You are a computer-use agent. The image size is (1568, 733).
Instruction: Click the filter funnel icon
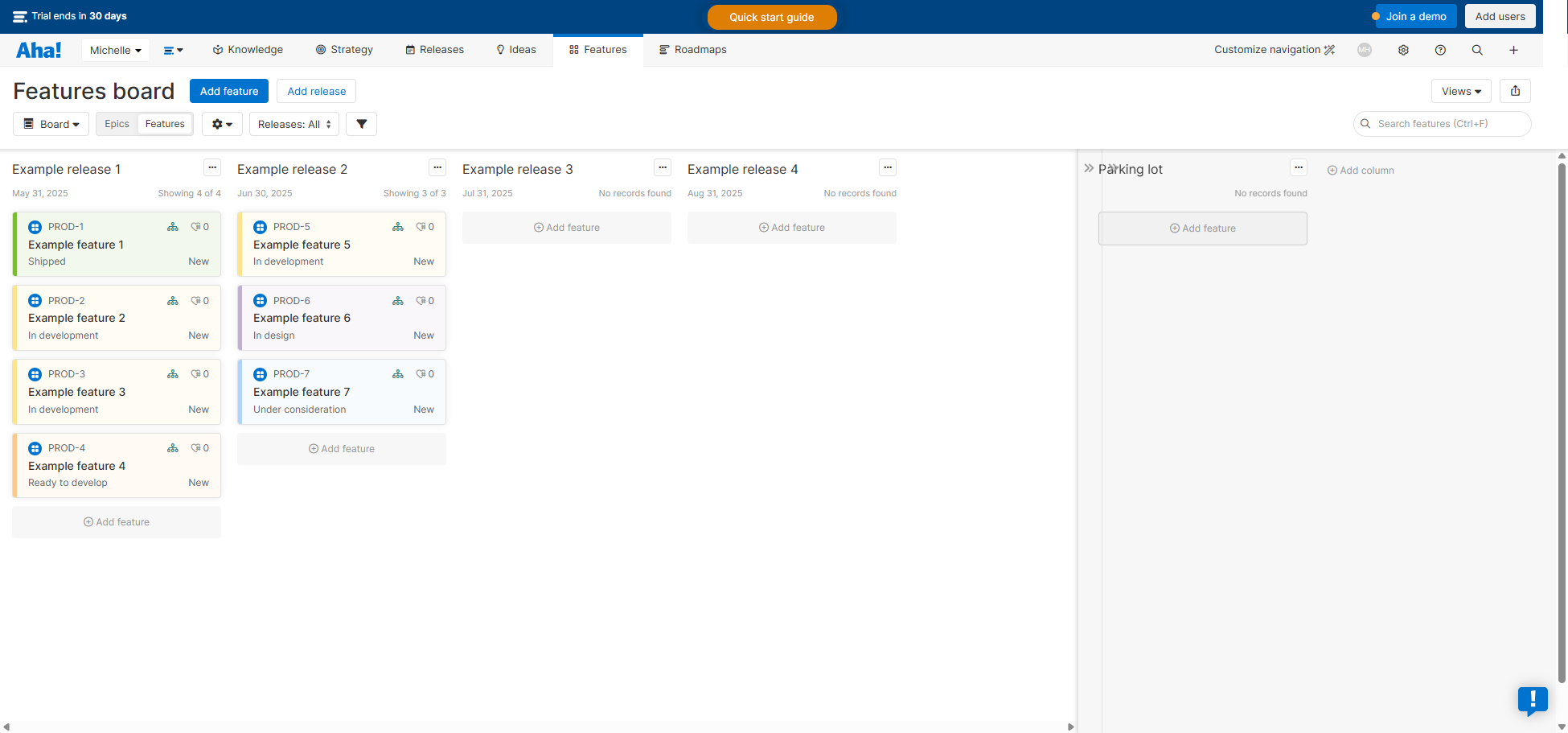coord(361,124)
